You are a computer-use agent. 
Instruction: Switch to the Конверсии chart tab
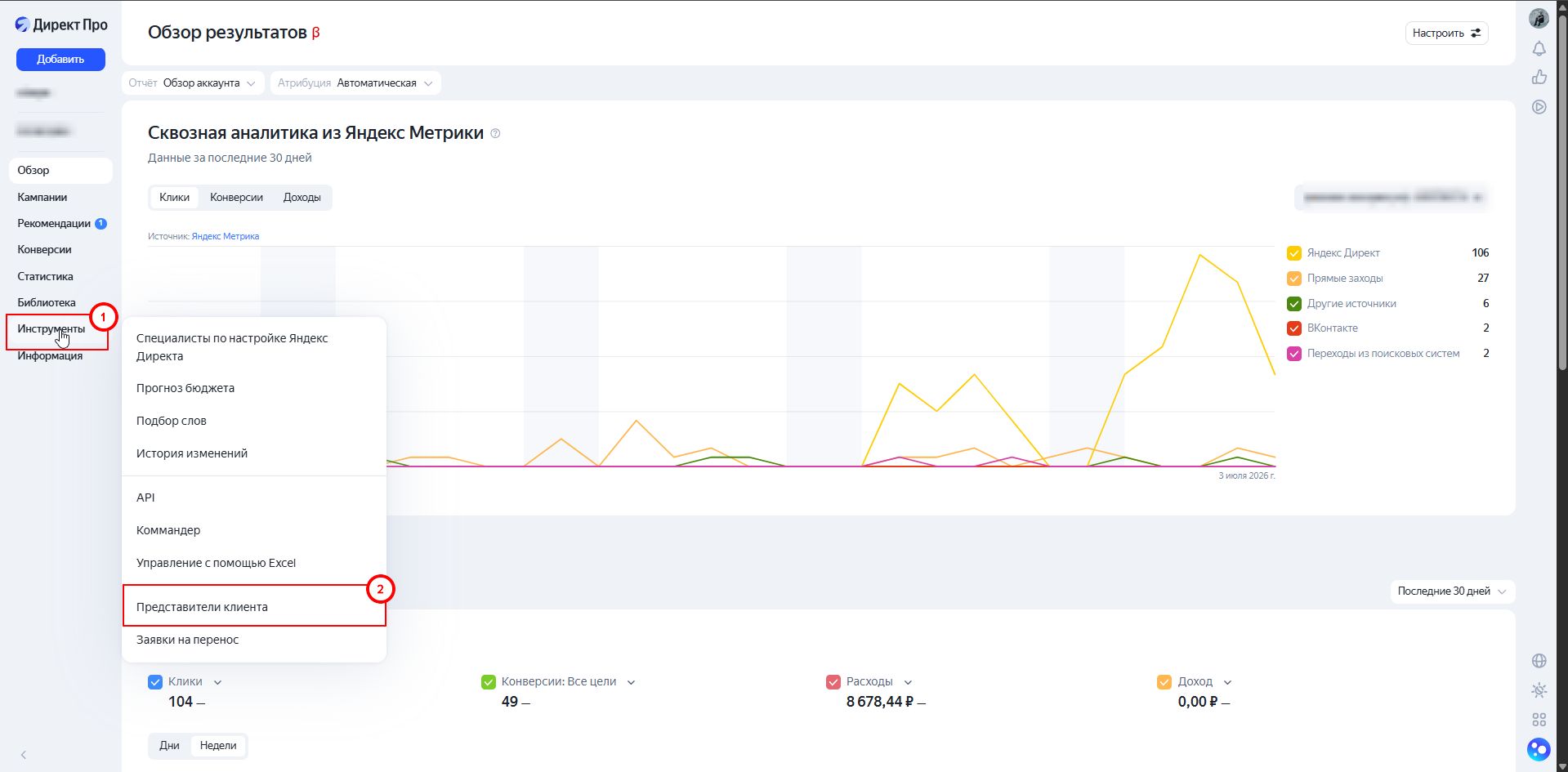[x=236, y=198]
